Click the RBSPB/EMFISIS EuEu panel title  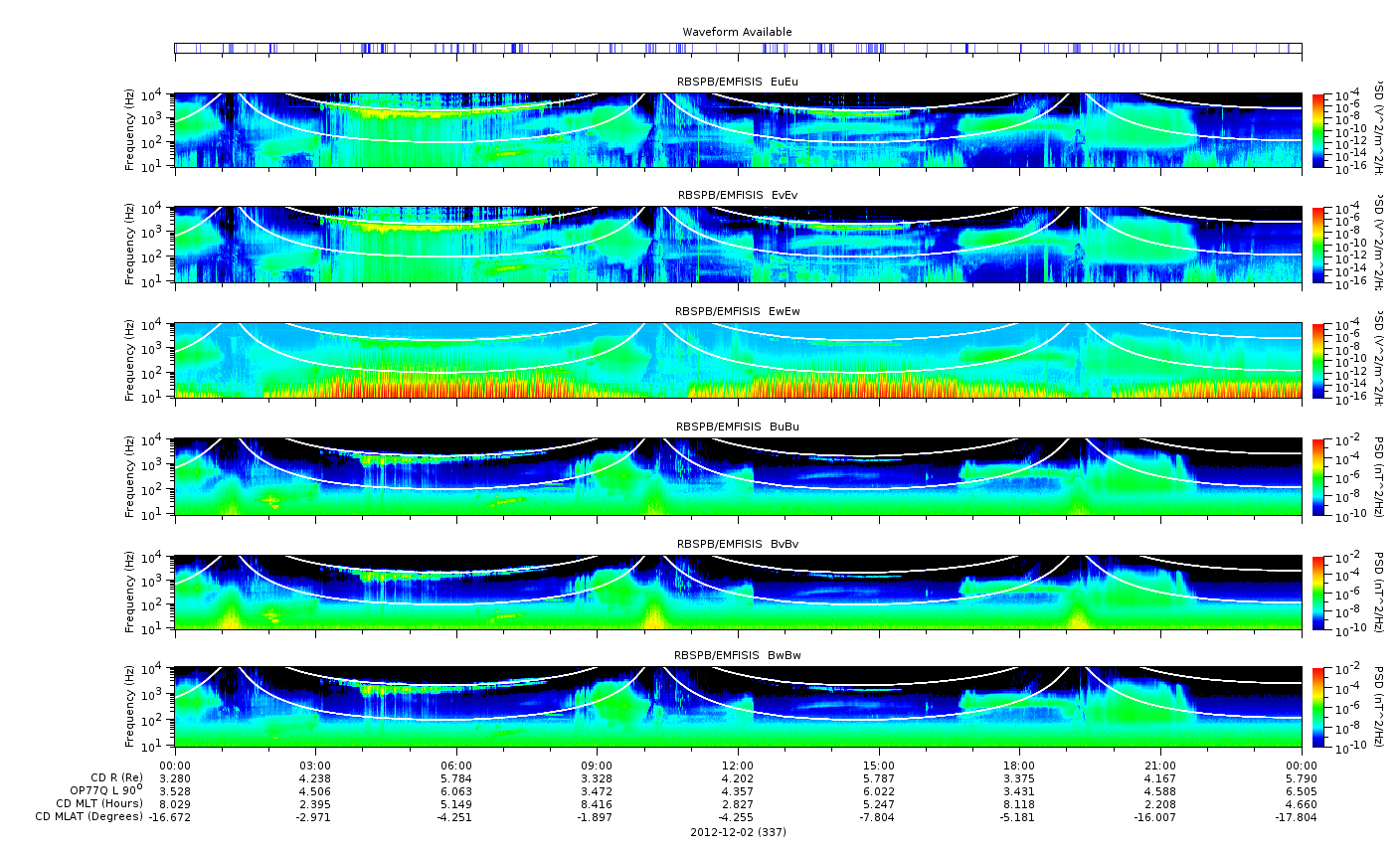coord(737,82)
